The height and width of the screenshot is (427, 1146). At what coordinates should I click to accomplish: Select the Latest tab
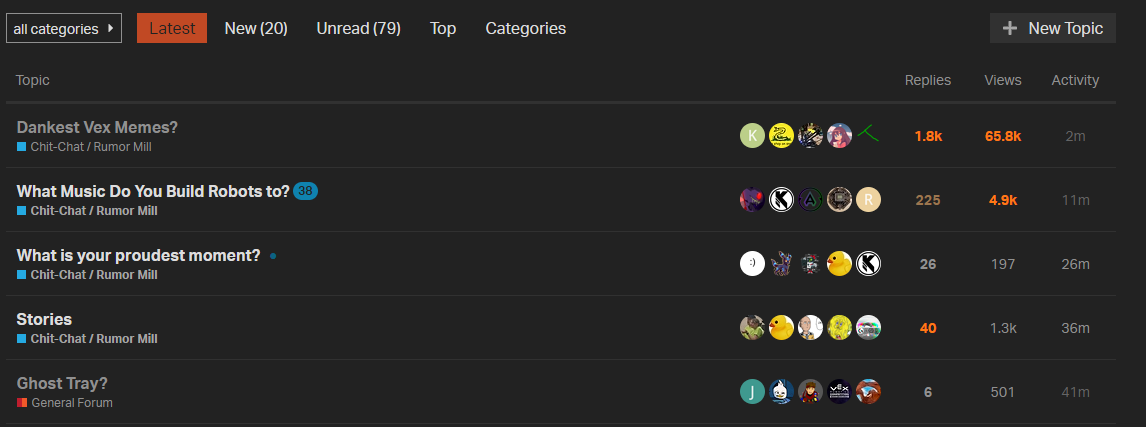click(x=172, y=29)
